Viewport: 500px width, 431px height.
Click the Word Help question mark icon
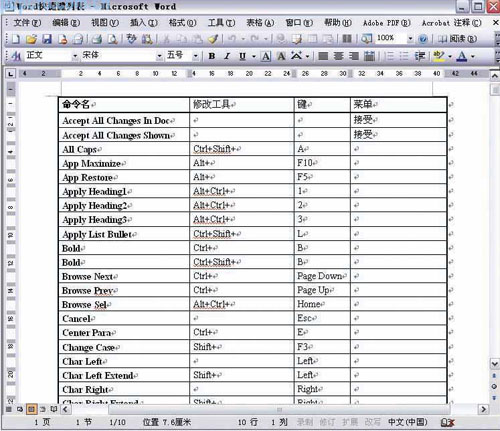(423, 39)
